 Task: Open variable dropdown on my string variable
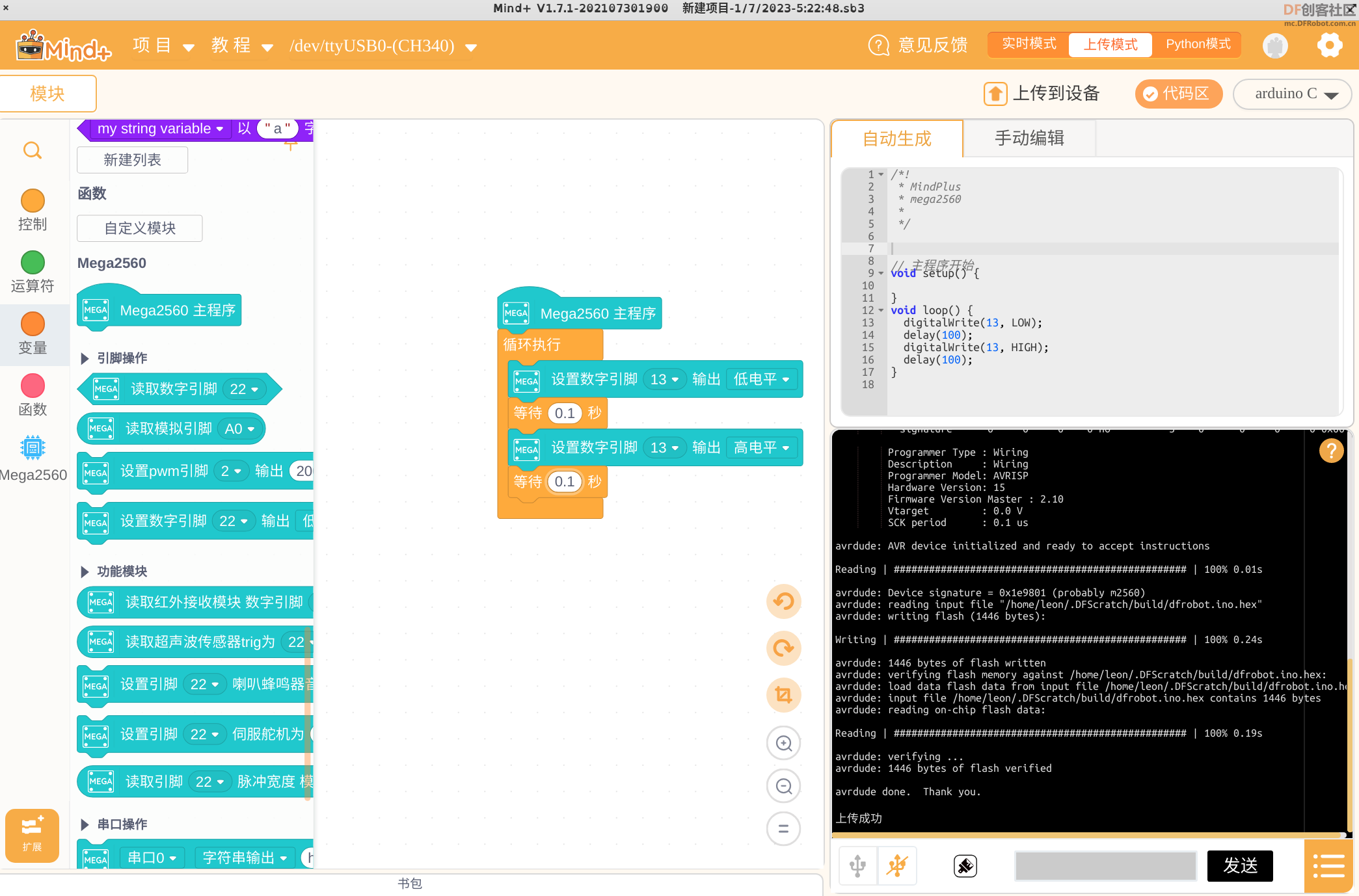160,129
